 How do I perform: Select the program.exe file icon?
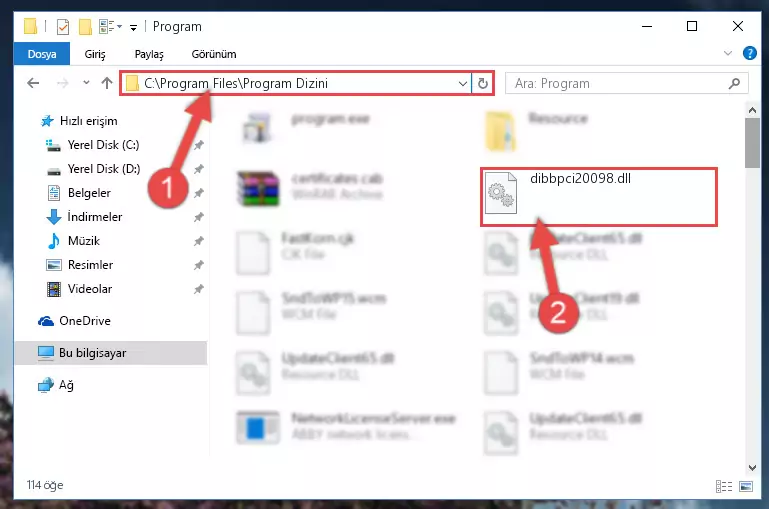coord(257,127)
